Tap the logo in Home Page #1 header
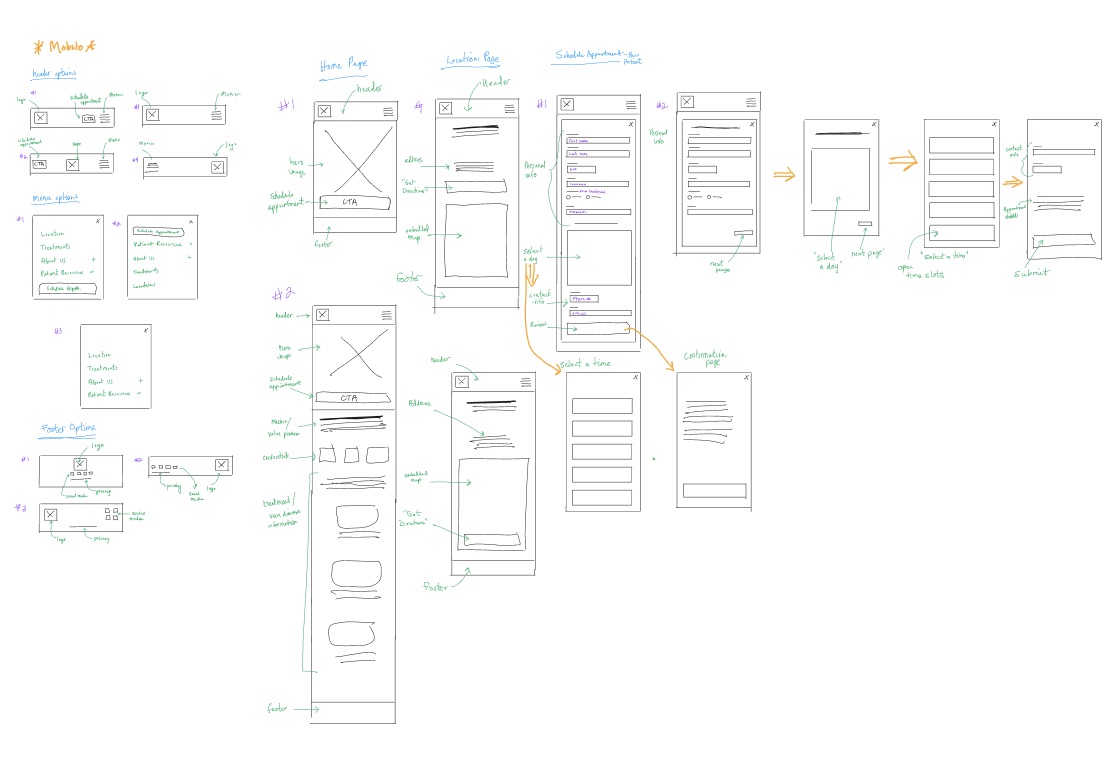This screenshot has height=758, width=1120. (x=324, y=111)
